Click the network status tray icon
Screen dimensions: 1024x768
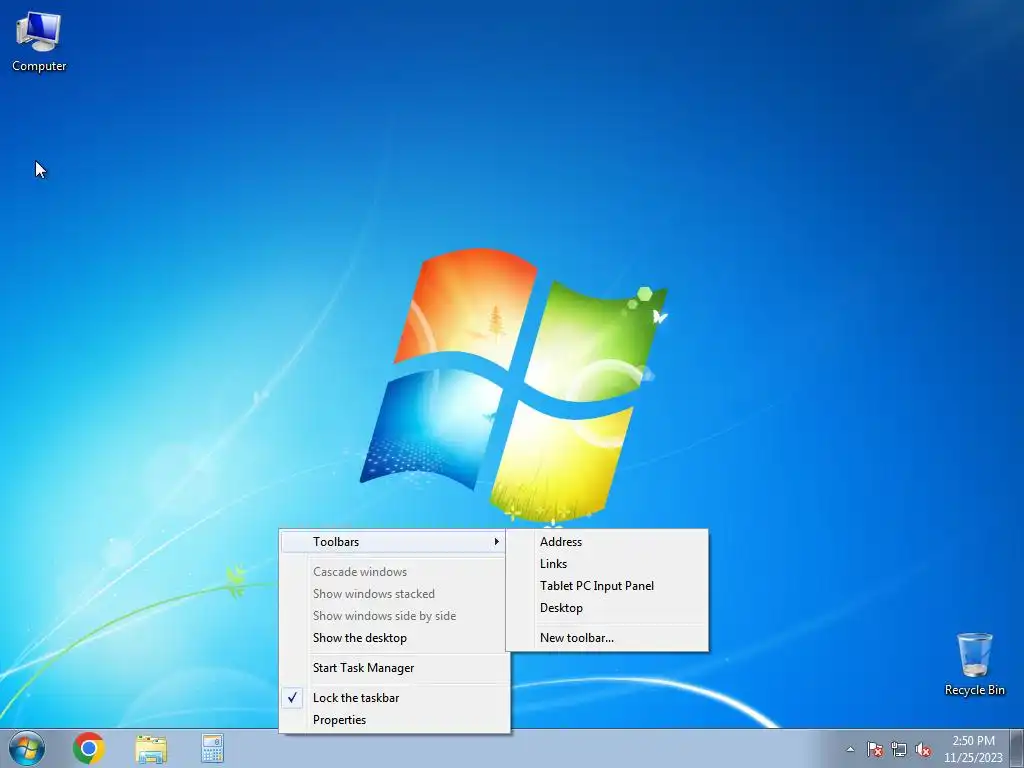click(x=899, y=749)
